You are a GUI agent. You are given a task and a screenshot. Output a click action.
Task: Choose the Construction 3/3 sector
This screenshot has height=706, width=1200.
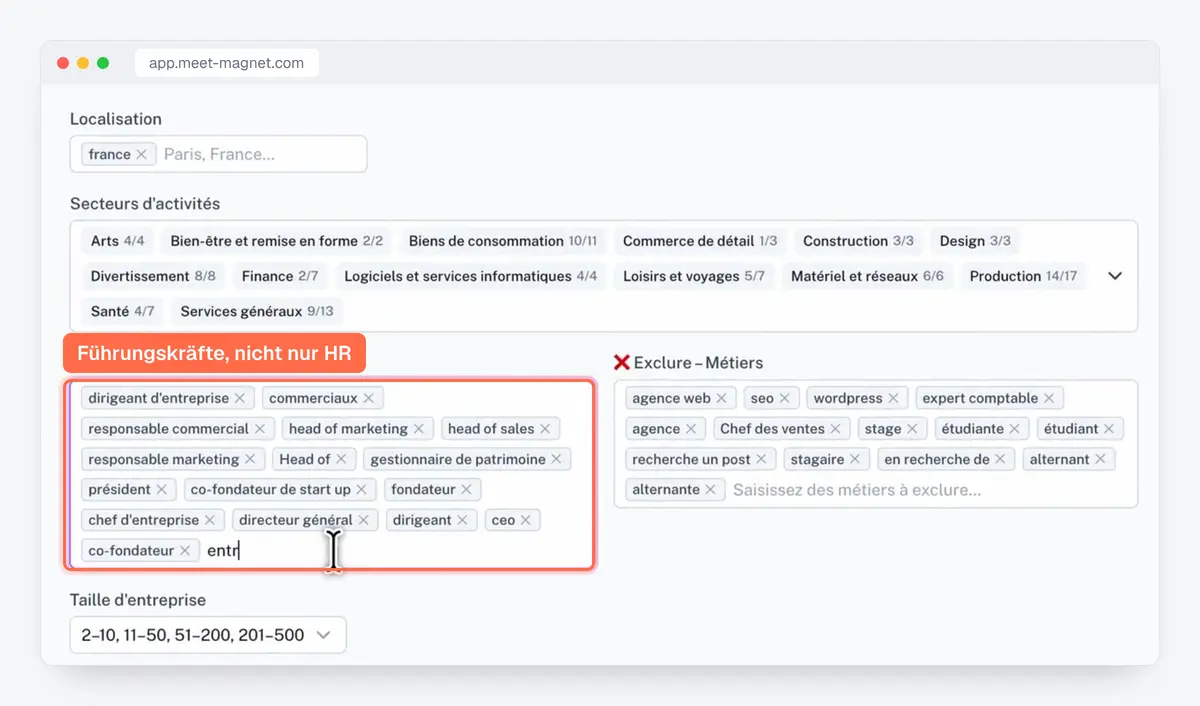click(x=858, y=241)
